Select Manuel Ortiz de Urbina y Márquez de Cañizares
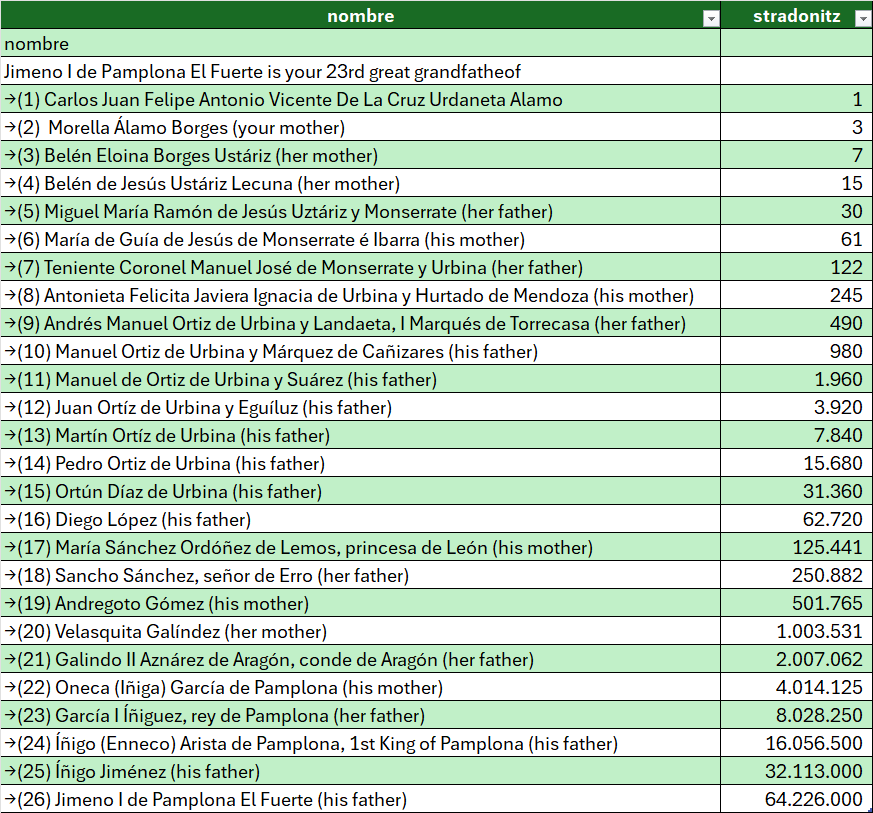 [x=361, y=351]
